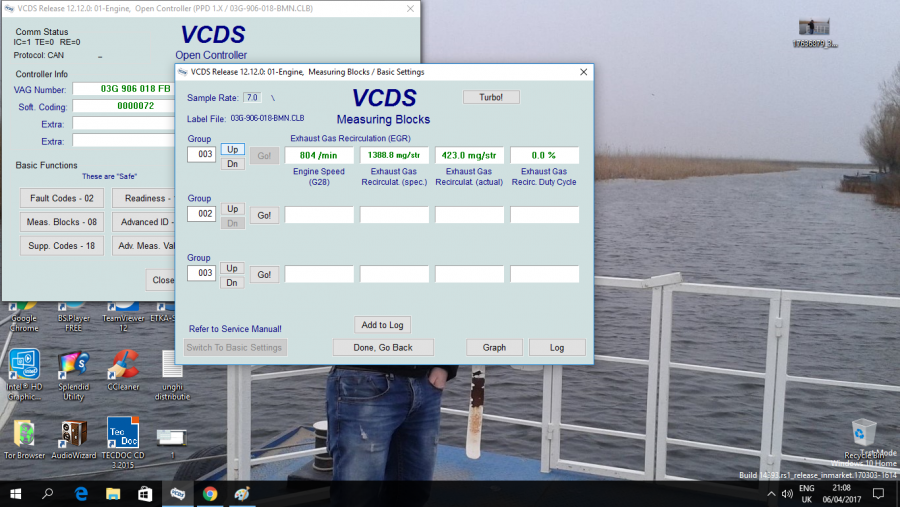This screenshot has height=507, width=900.
Task: Increase second group number with Up
Action: click(232, 208)
